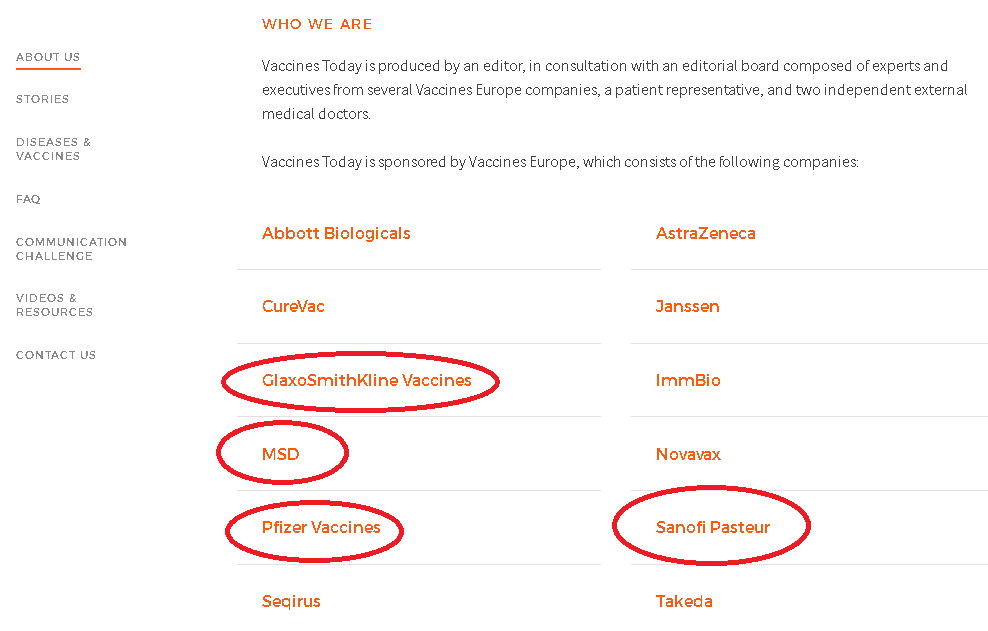Open the About Us menu item
This screenshot has width=988, height=631.
[48, 57]
